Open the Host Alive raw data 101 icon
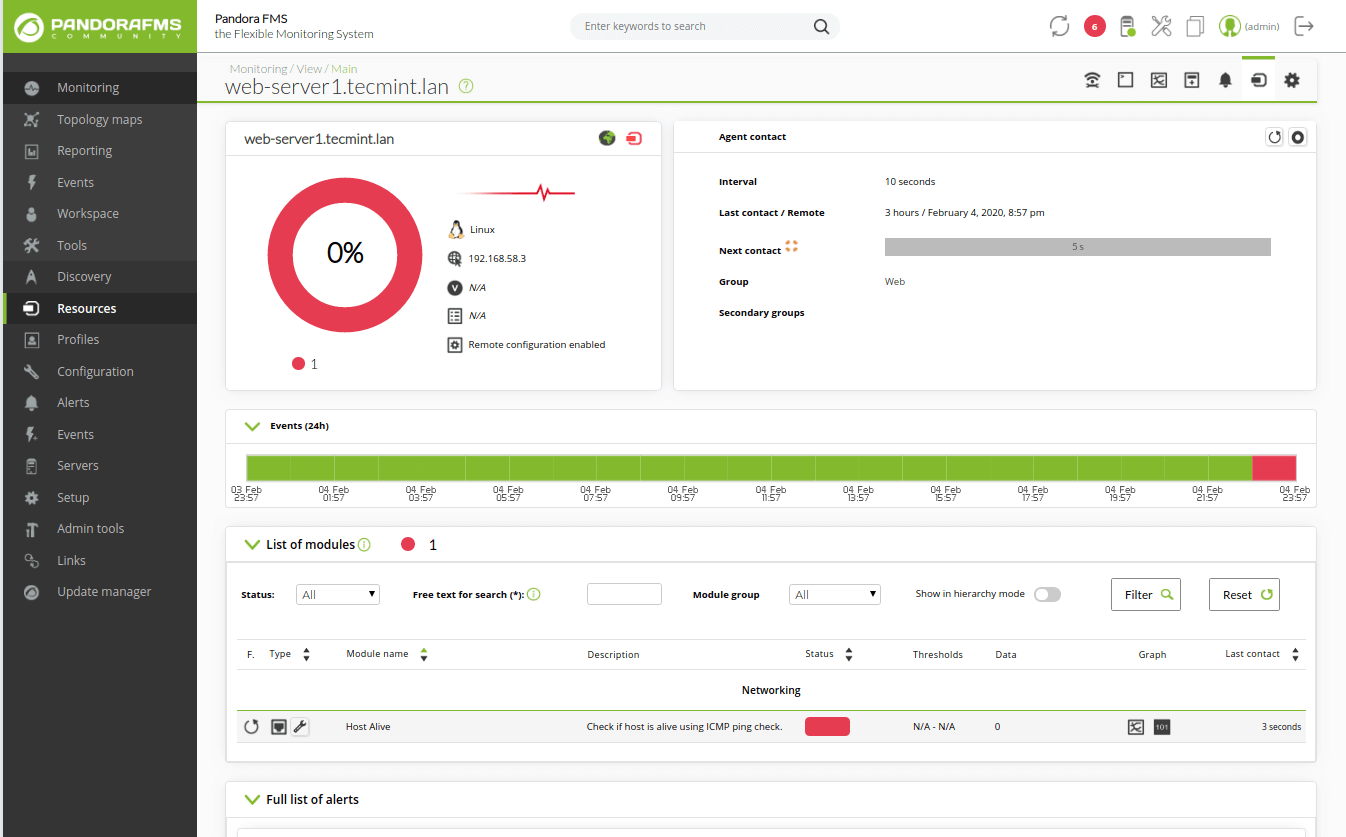 [1161, 727]
